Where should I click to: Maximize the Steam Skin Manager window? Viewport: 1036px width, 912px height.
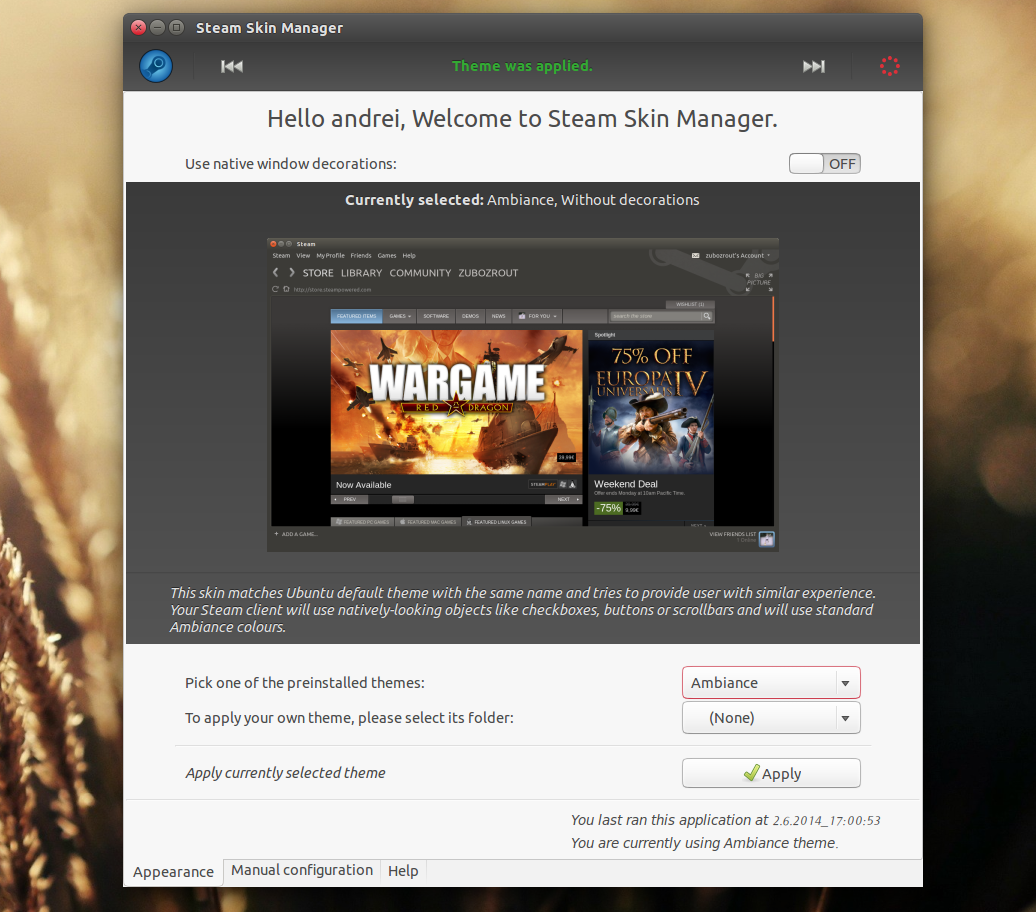(176, 27)
